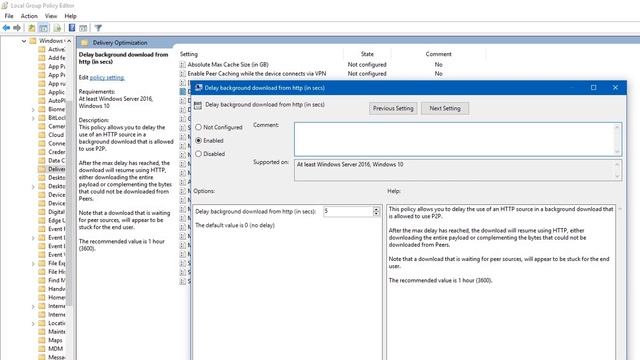Select the Enabled radio button

pyautogui.click(x=198, y=140)
